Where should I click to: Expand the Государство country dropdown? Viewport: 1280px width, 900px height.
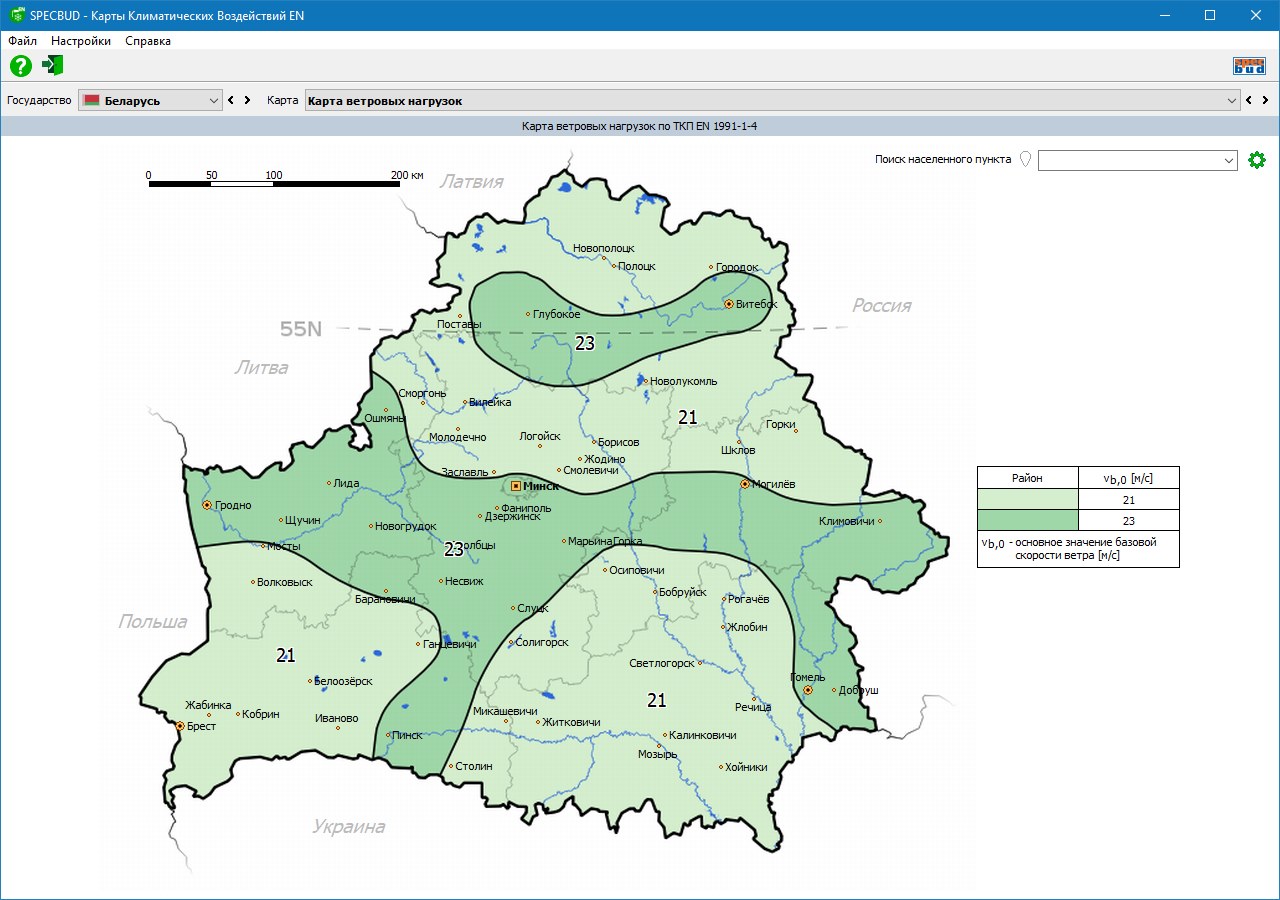[214, 101]
